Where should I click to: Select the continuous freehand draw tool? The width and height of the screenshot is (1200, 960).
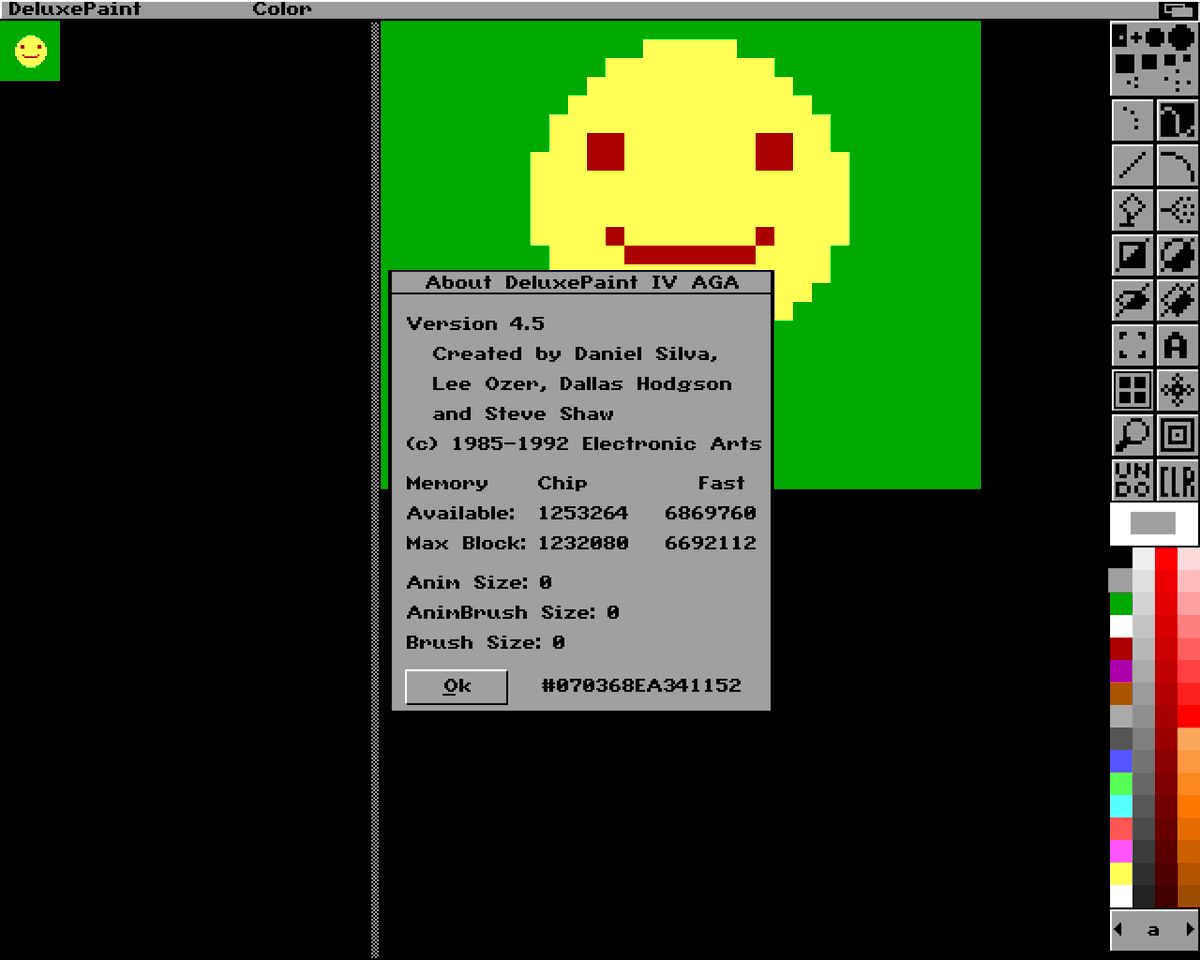1178,120
